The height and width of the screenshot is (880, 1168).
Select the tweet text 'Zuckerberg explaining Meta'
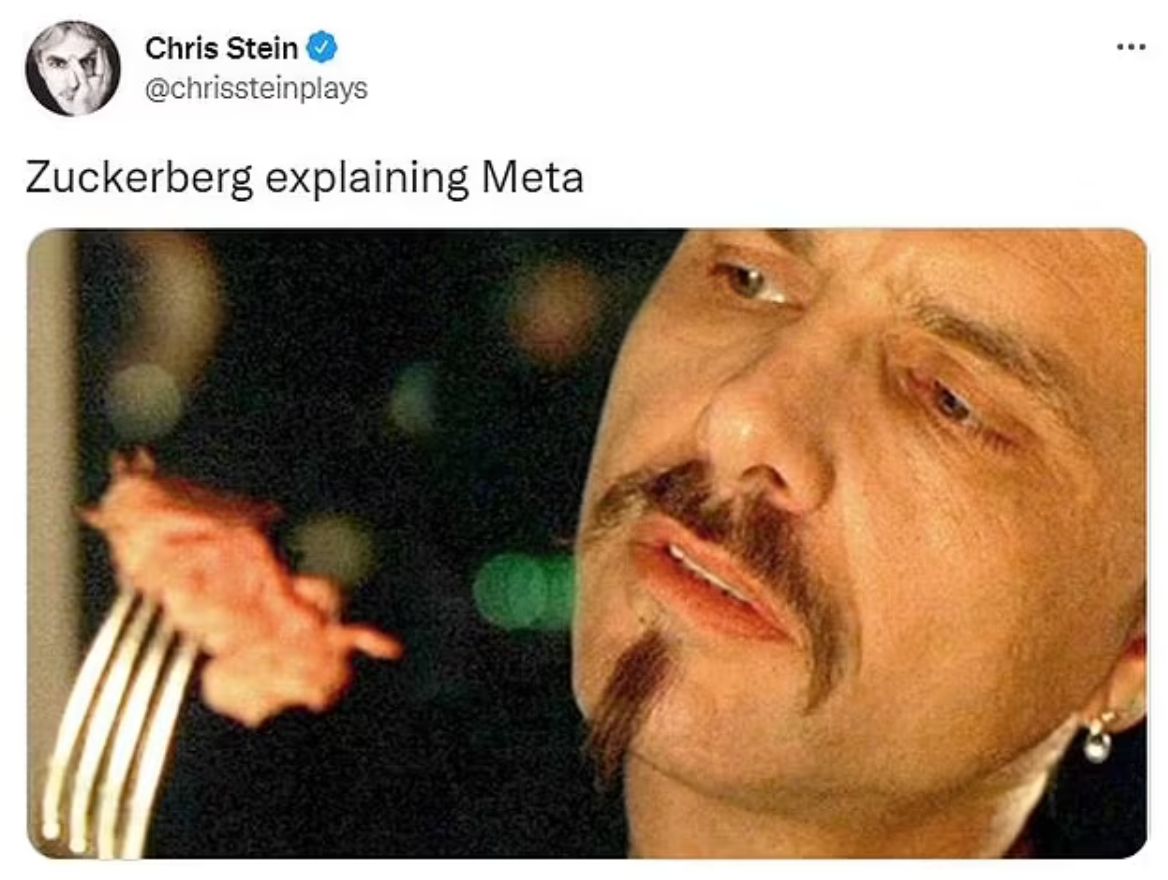click(304, 179)
